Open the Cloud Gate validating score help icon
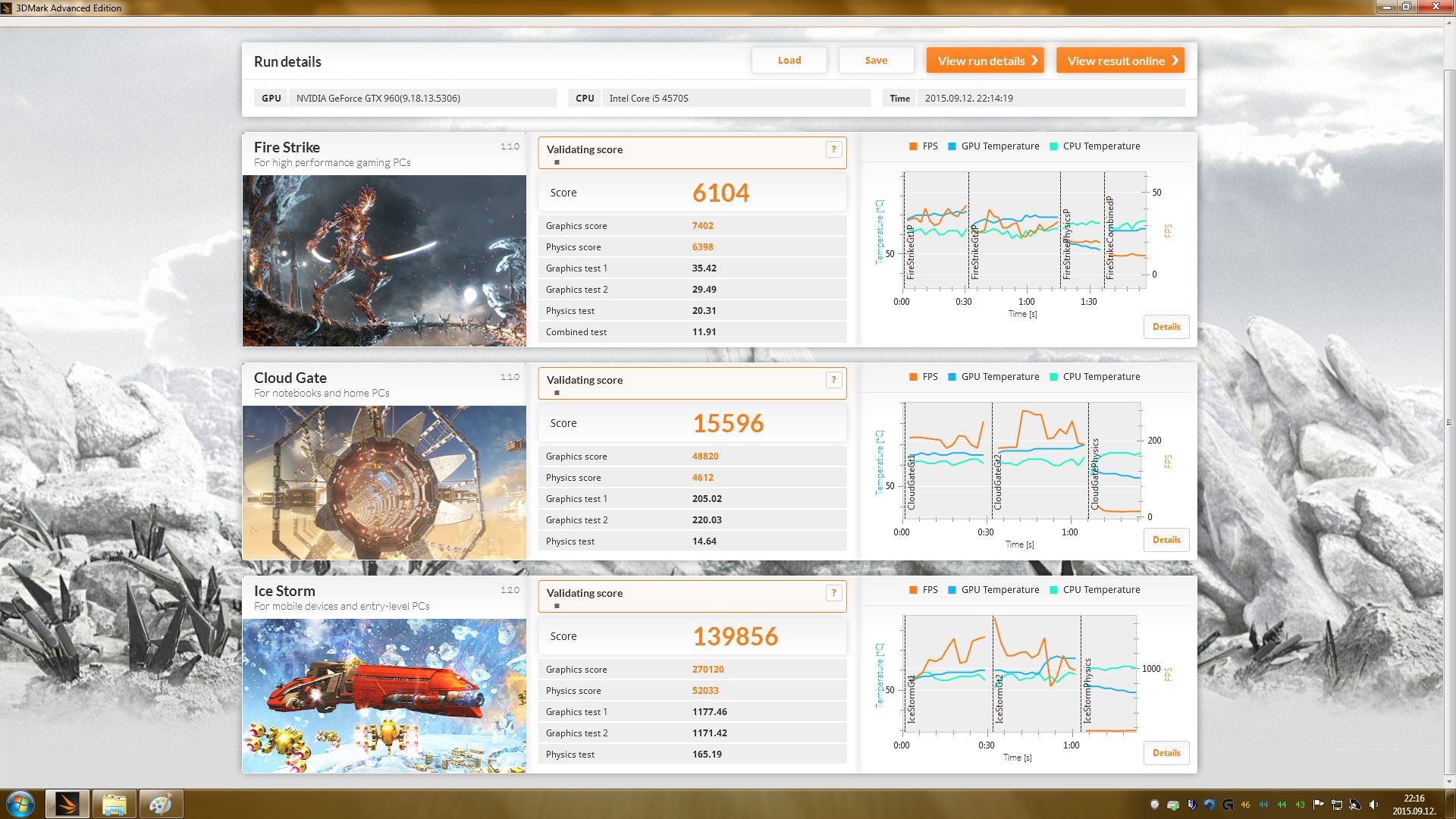 point(833,380)
